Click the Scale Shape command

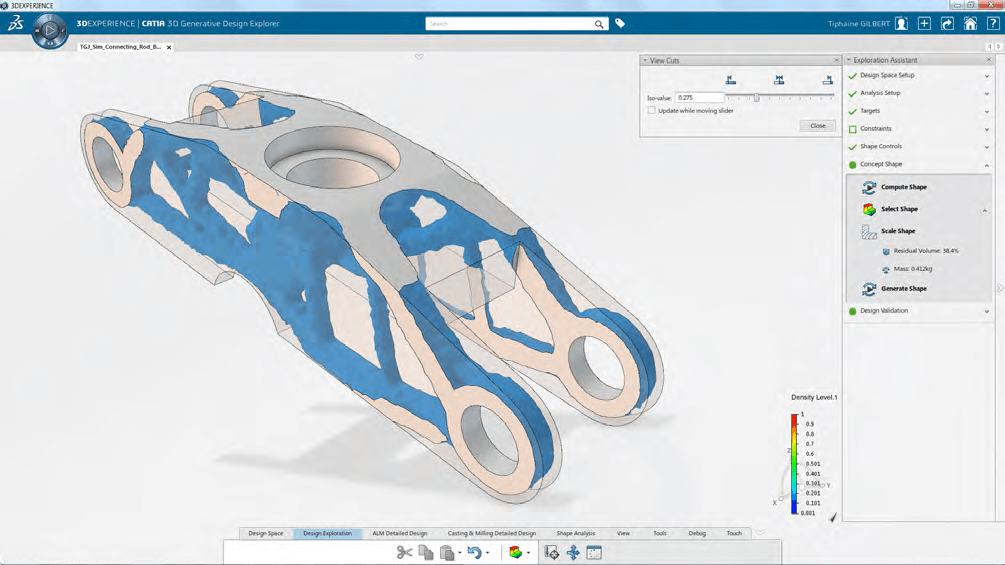coord(898,231)
